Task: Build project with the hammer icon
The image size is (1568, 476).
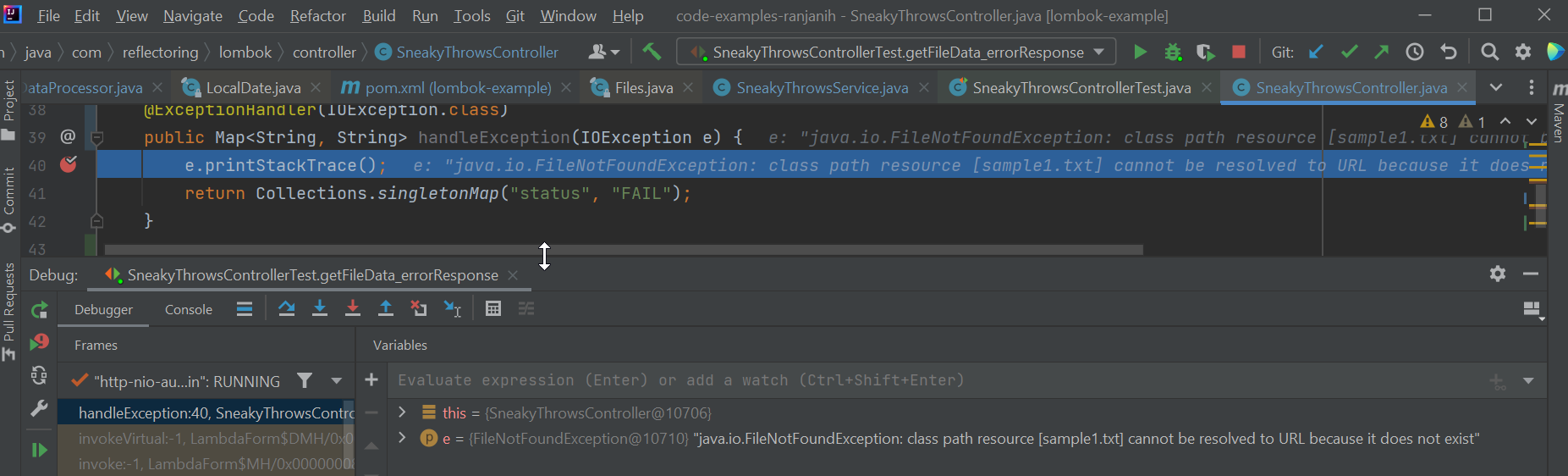Action: [x=652, y=52]
